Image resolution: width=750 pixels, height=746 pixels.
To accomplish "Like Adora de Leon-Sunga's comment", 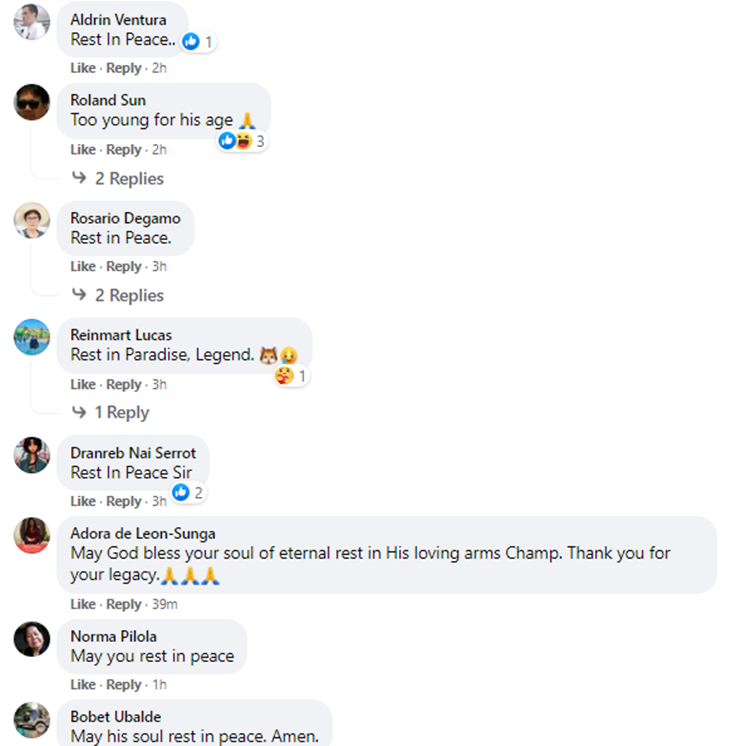I will (83, 604).
